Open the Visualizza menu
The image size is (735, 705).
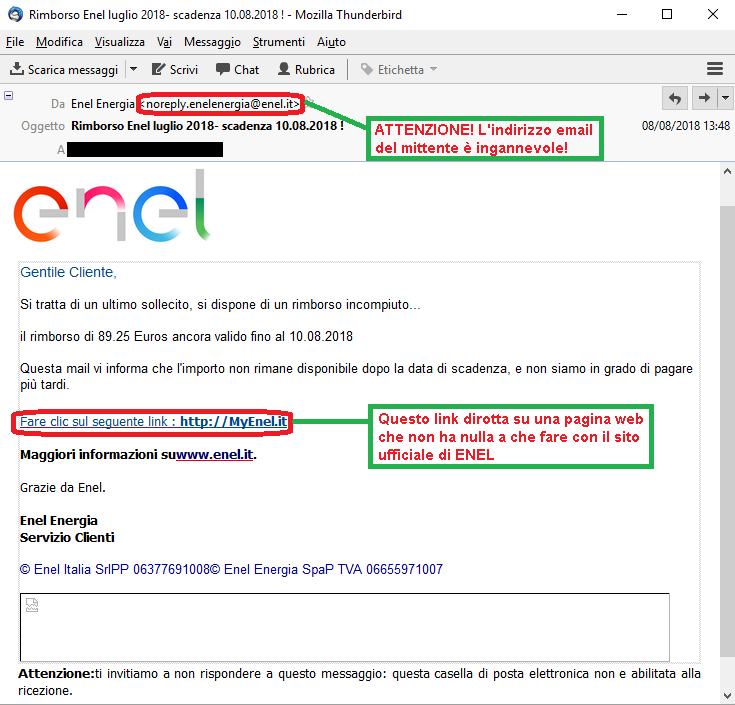coord(120,42)
